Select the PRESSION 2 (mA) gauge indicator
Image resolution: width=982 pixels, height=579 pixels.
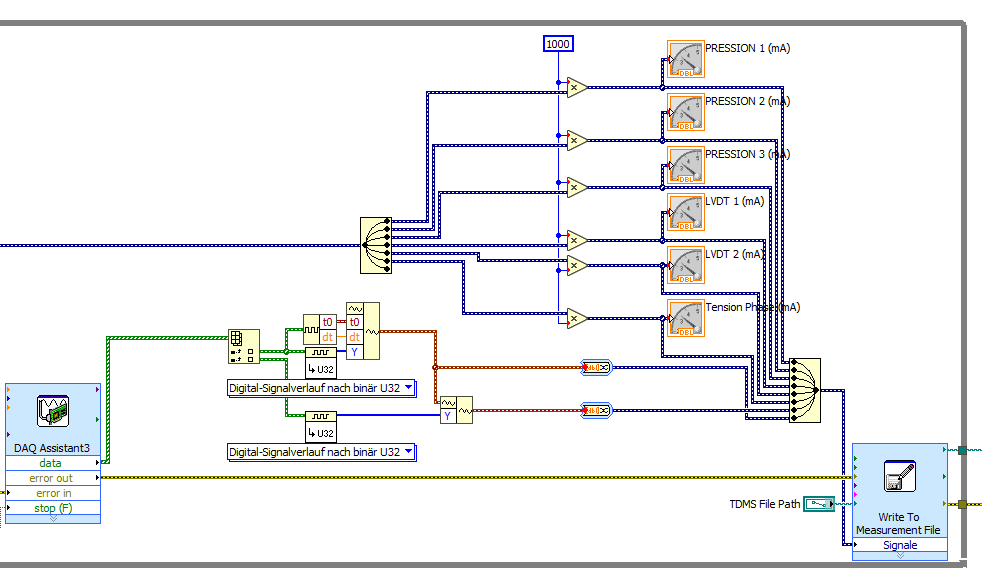(x=685, y=112)
